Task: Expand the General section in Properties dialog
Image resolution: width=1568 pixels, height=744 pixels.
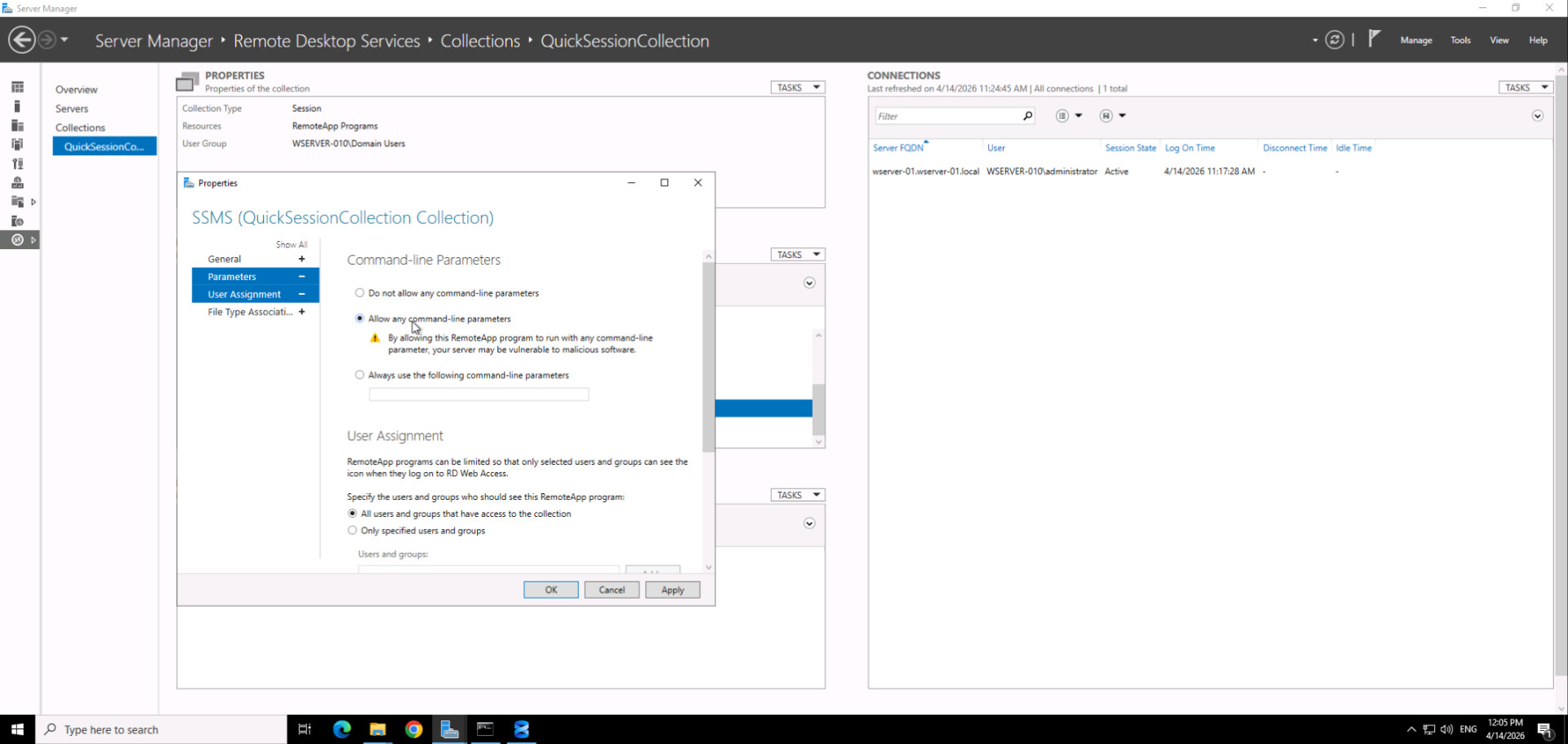Action: tap(301, 259)
